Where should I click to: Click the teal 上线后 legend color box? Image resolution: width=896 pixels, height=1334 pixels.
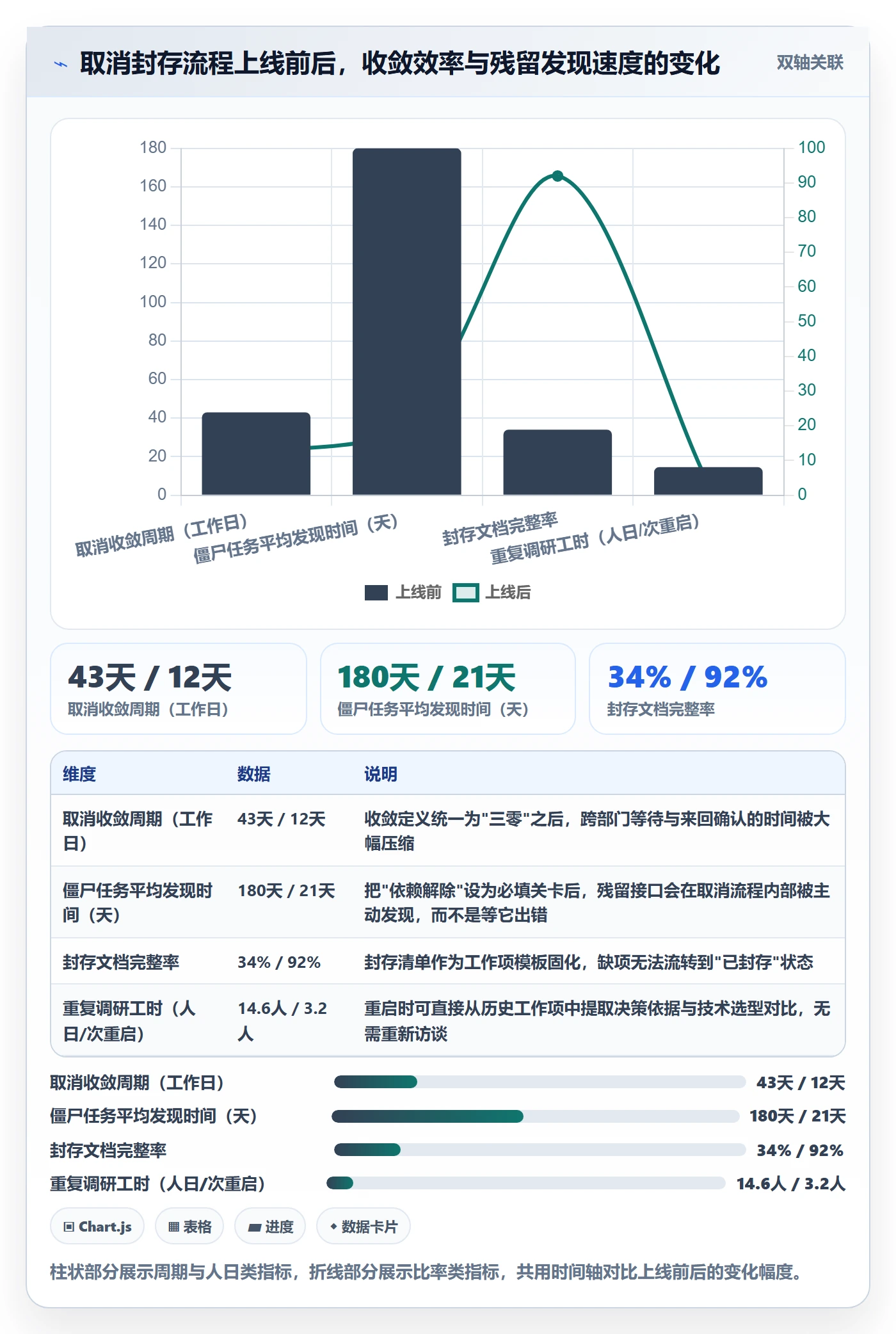[465, 593]
